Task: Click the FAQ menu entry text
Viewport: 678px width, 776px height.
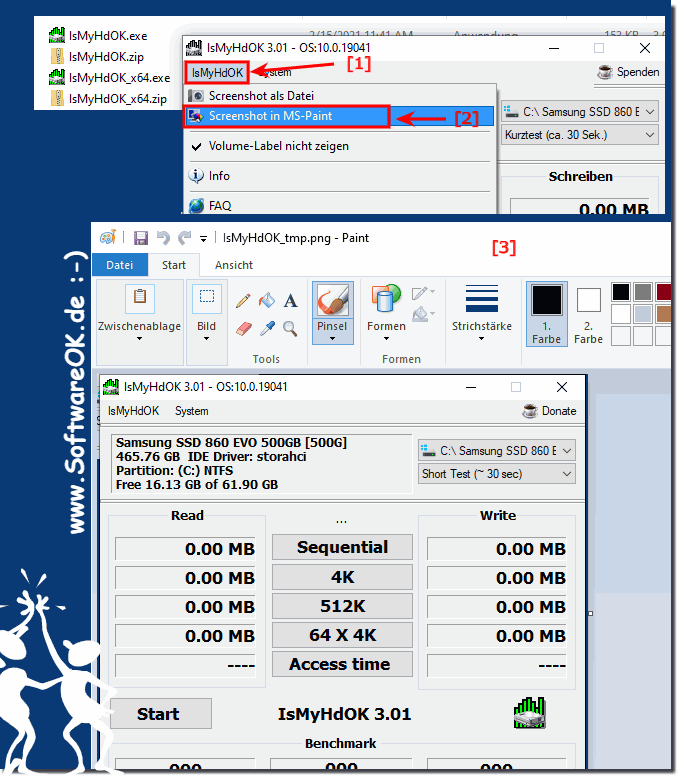Action: tap(220, 206)
